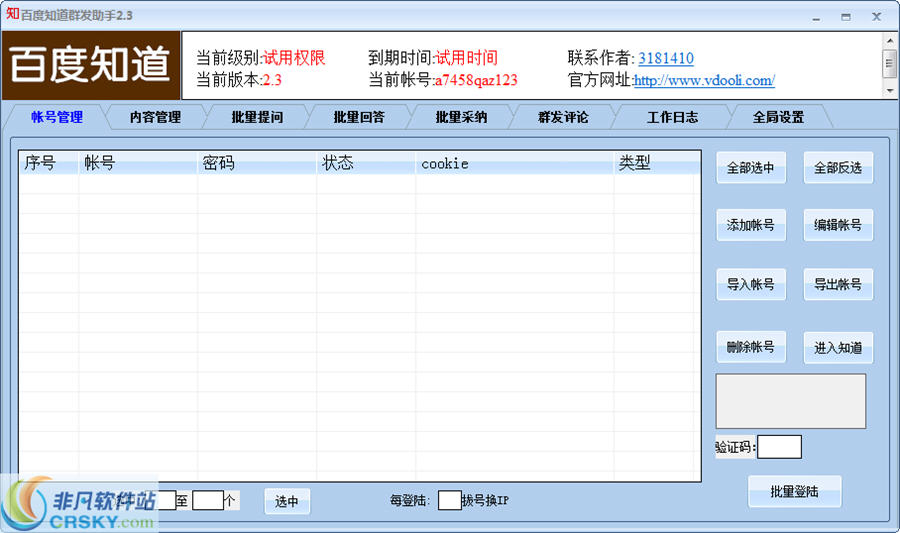
Task: Maximize the application window
Action: 846,17
